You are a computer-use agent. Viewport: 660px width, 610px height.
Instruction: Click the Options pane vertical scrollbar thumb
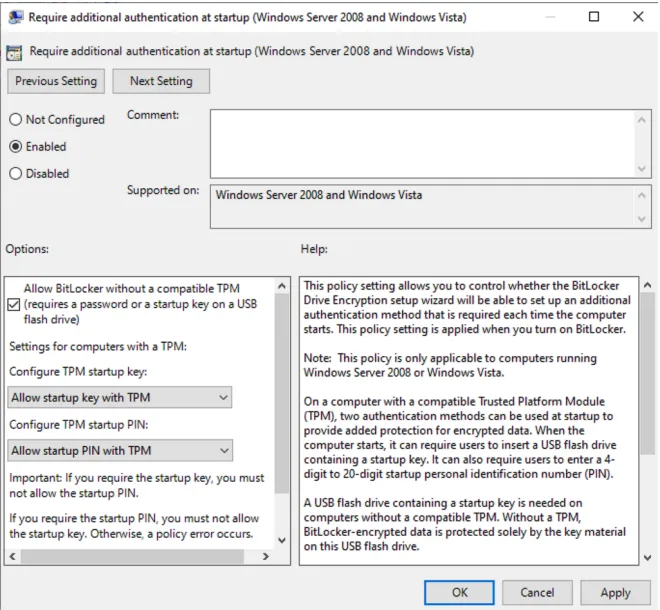pos(282,393)
